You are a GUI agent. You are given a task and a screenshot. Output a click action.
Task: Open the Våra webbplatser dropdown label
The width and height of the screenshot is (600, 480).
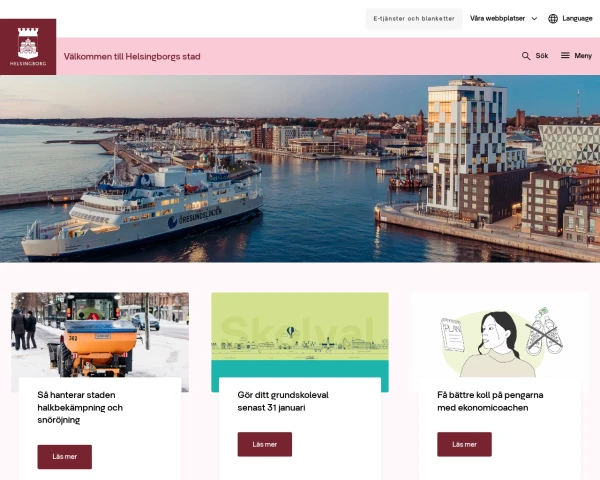click(497, 18)
